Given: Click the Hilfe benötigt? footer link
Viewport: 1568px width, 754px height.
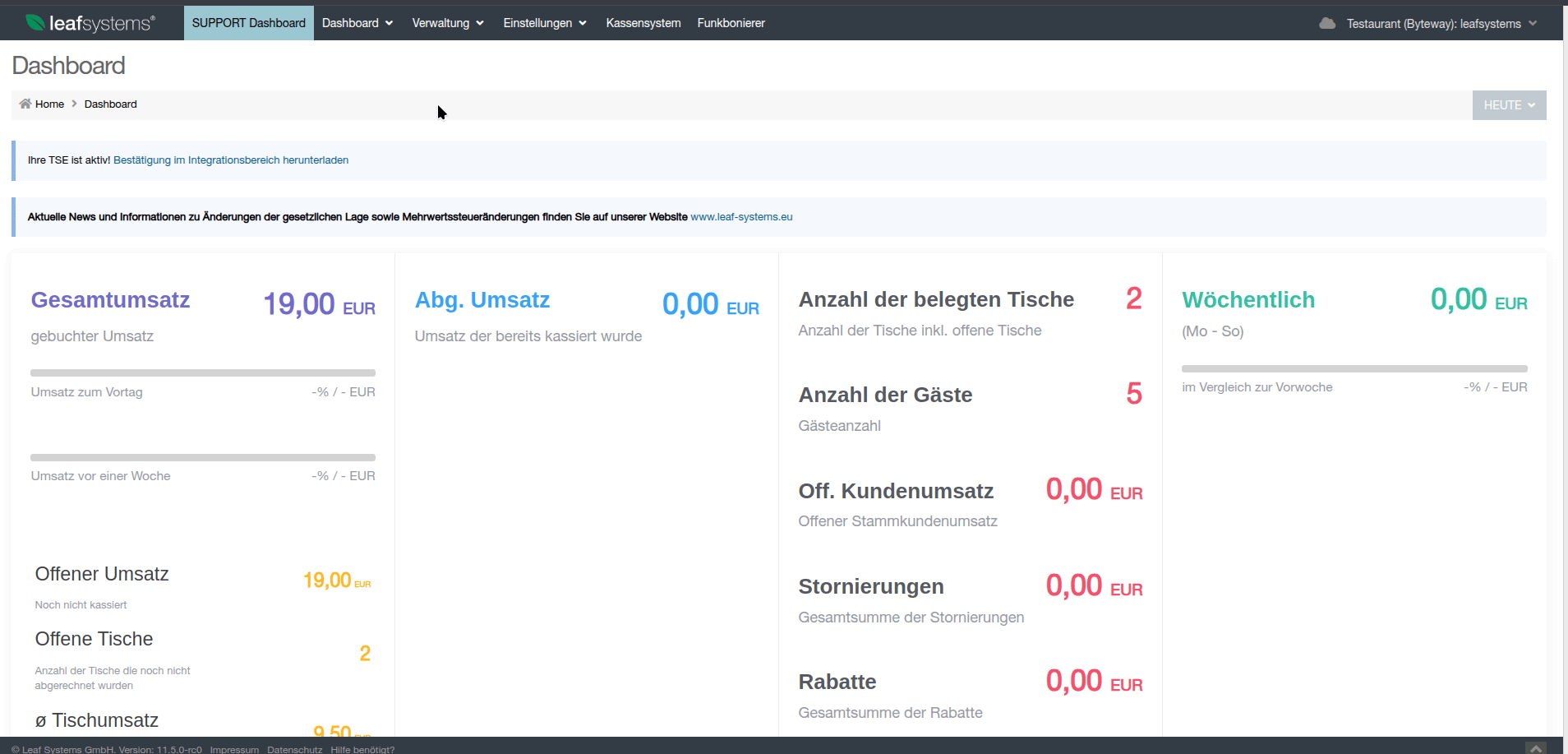Looking at the screenshot, I should [362, 749].
